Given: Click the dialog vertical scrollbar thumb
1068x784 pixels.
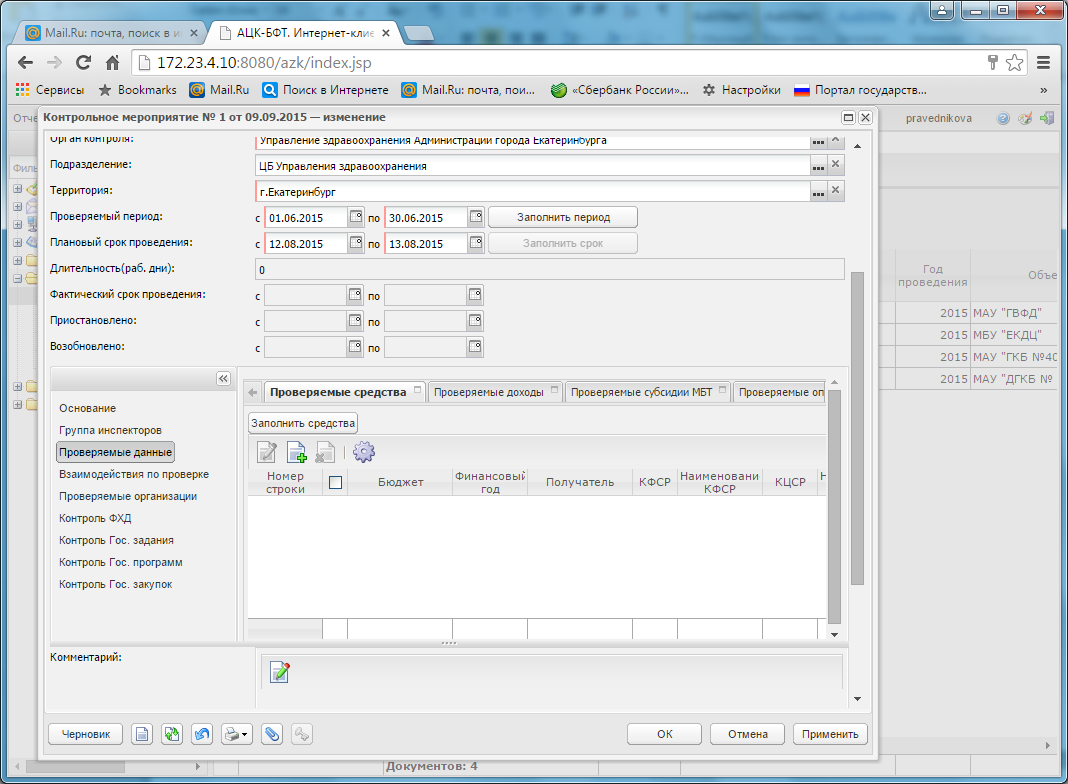Looking at the screenshot, I should pos(858,428).
